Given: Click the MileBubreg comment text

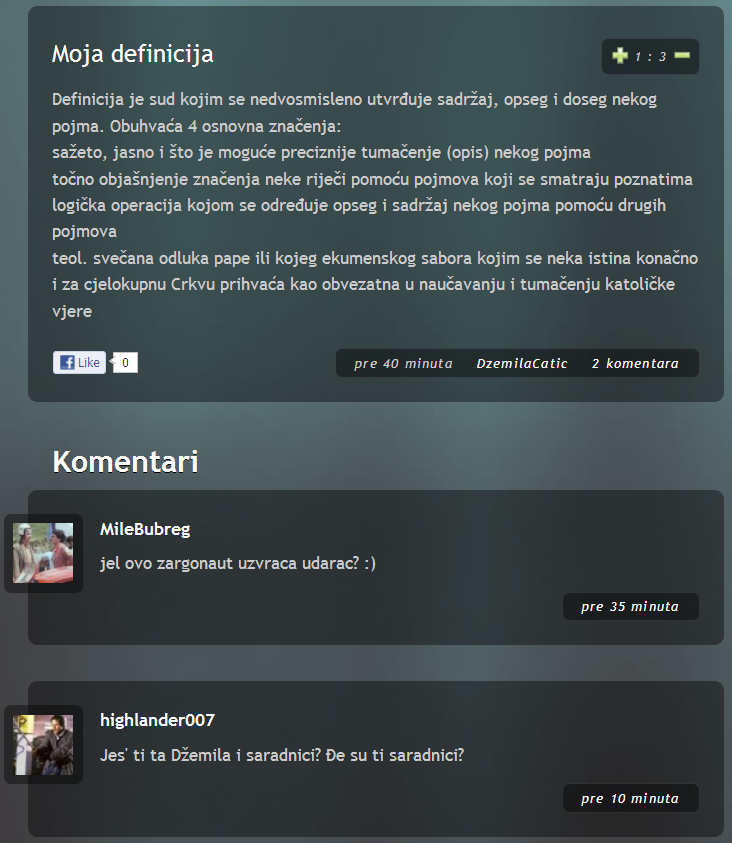Looking at the screenshot, I should 238,563.
